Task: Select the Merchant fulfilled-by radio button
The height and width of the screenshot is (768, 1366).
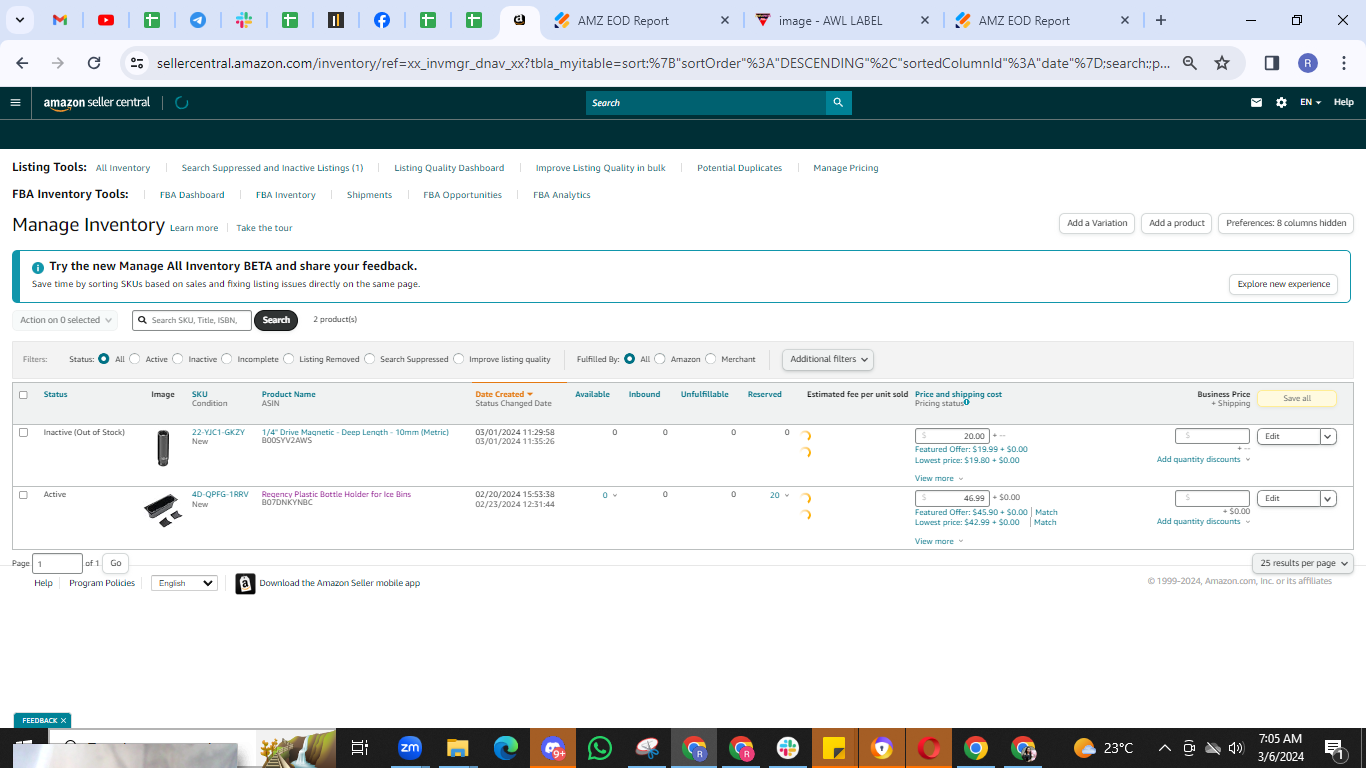Action: (x=711, y=359)
